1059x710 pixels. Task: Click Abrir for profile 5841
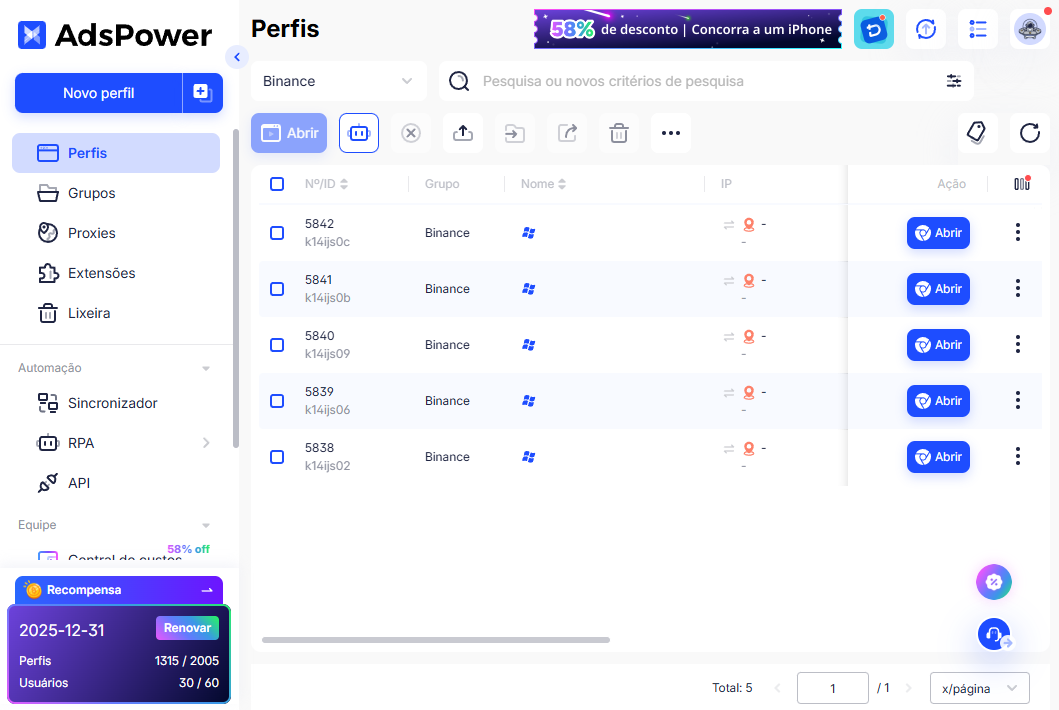[938, 289]
